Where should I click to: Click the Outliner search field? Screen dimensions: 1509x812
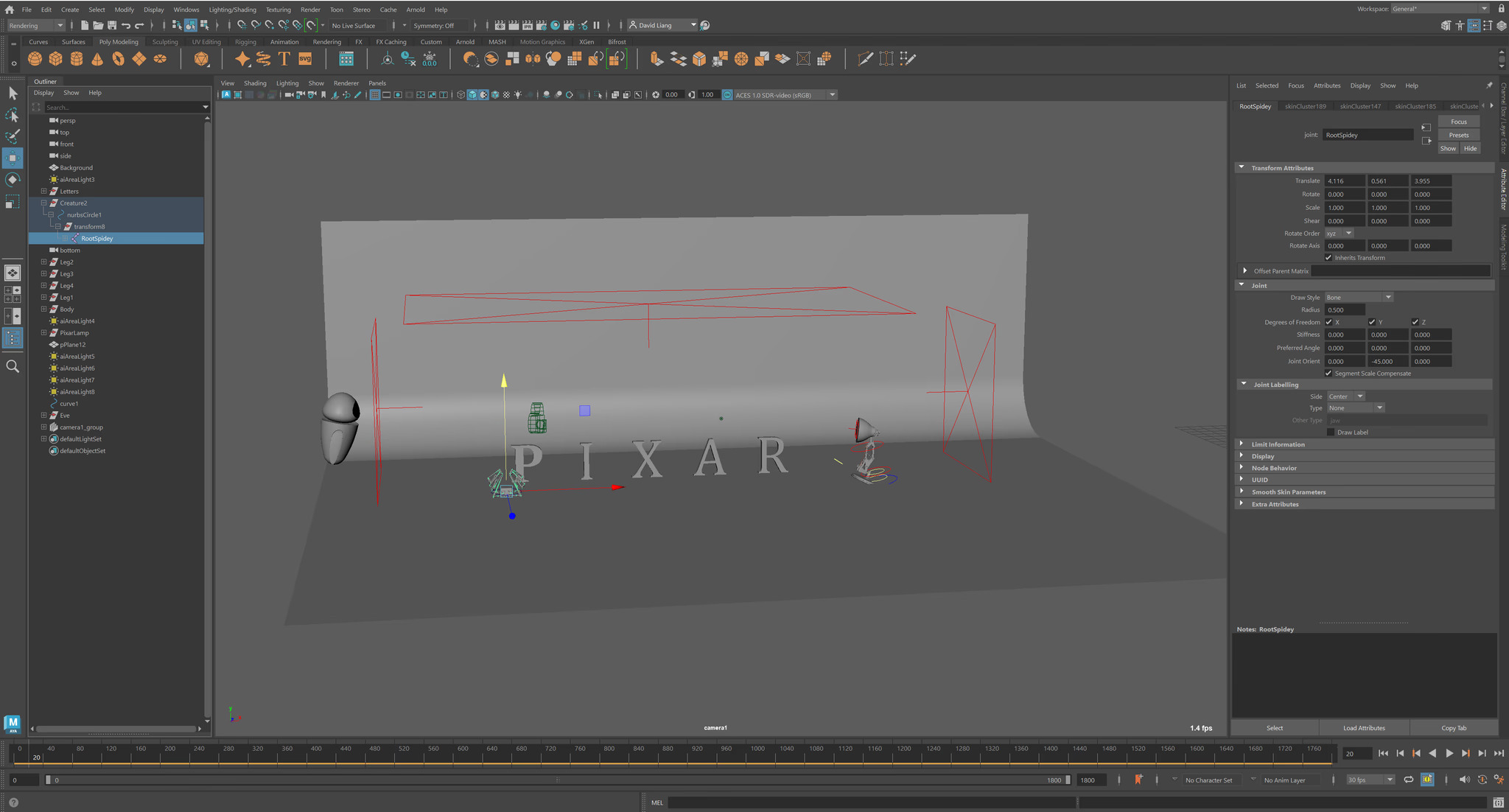tap(122, 107)
